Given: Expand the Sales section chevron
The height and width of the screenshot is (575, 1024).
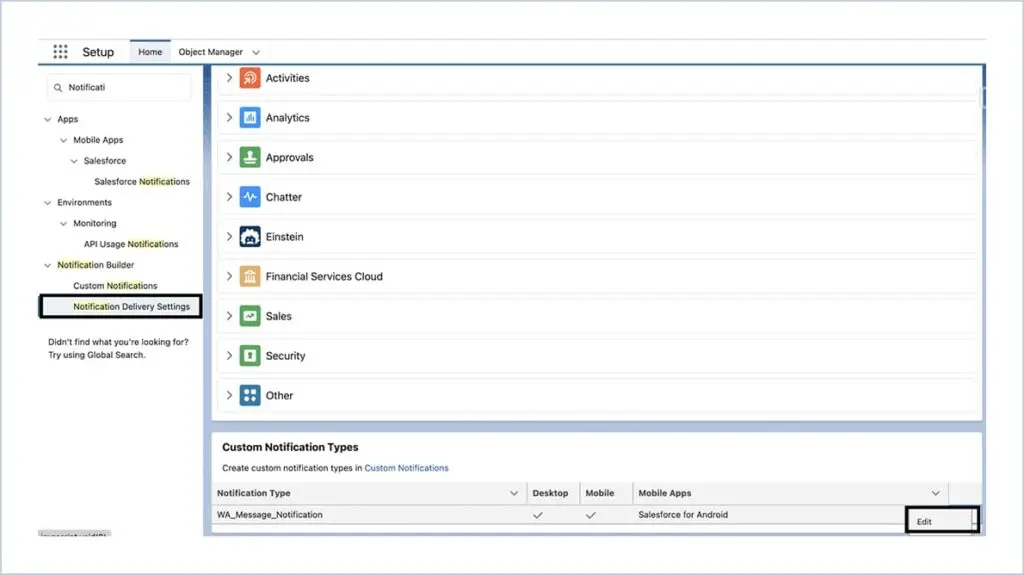Looking at the screenshot, I should 229,316.
